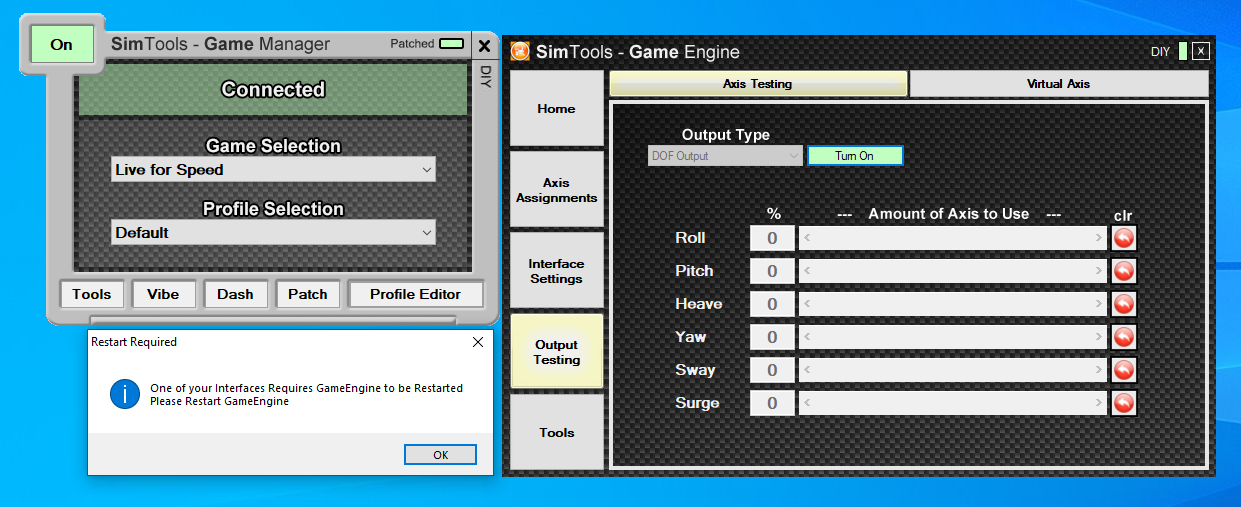Screen dimensions: 1241x507
Task: Open the Vibe button in Game Manager
Action: point(164,294)
